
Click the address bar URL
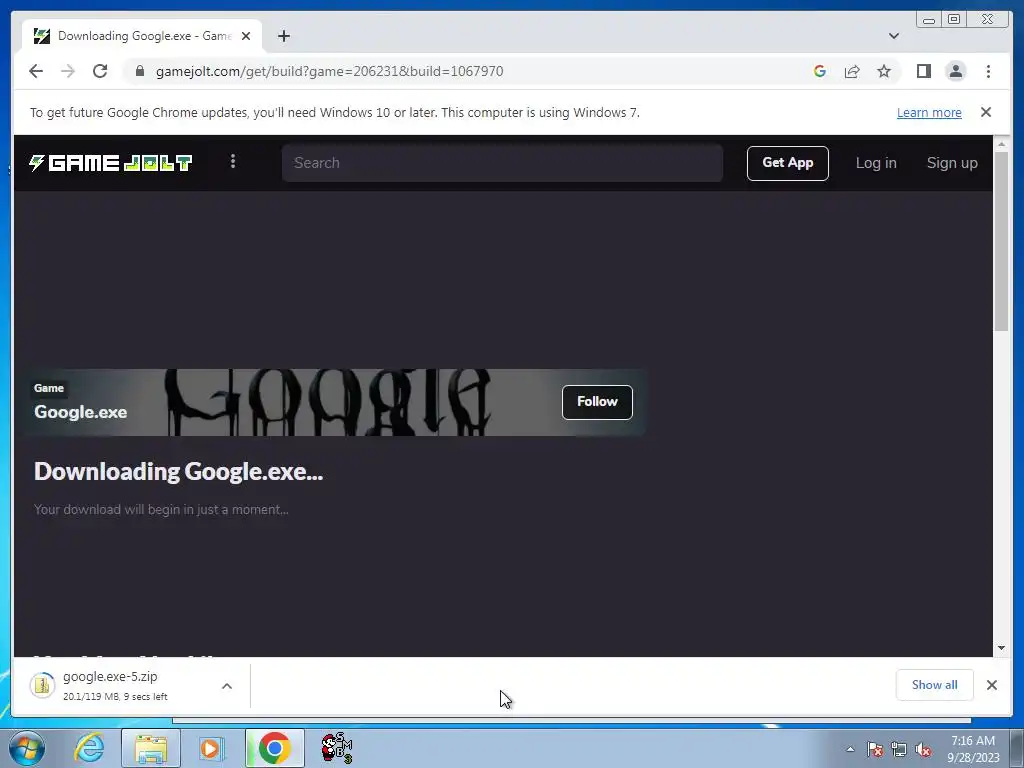coord(329,71)
